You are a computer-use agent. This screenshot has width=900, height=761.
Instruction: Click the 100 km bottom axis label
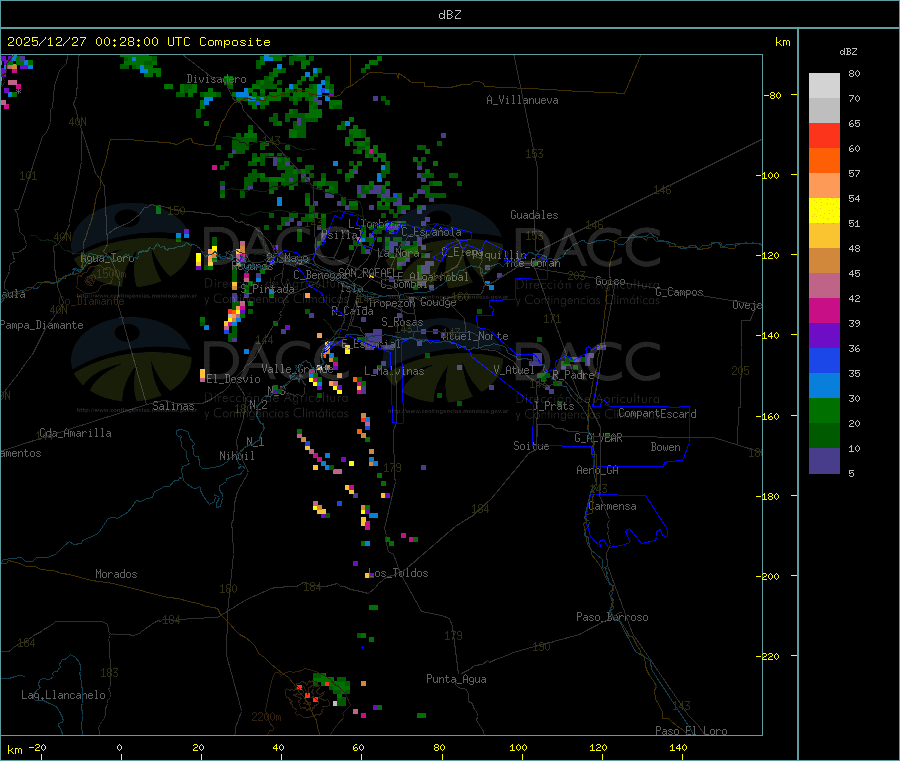click(518, 747)
